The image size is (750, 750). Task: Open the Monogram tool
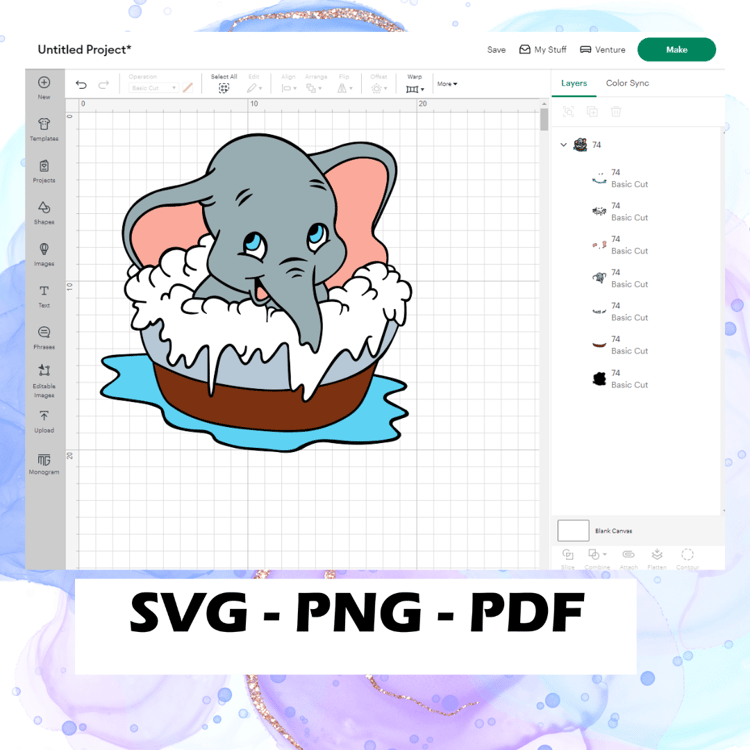click(x=44, y=463)
